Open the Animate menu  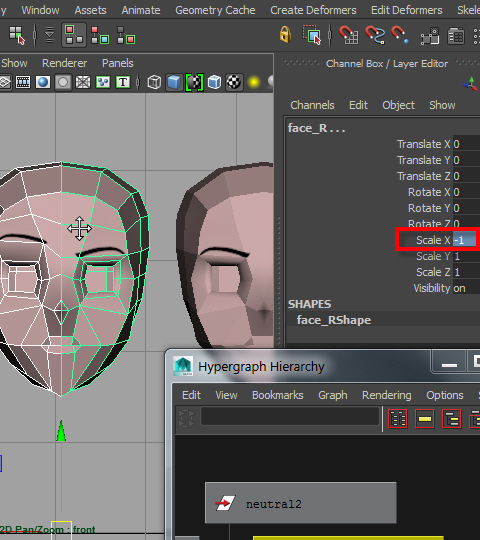[x=141, y=10]
